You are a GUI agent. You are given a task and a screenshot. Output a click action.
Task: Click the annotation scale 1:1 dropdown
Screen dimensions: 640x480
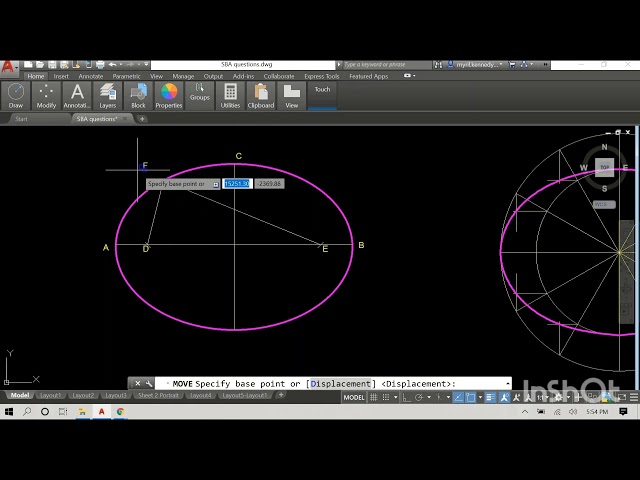542,397
